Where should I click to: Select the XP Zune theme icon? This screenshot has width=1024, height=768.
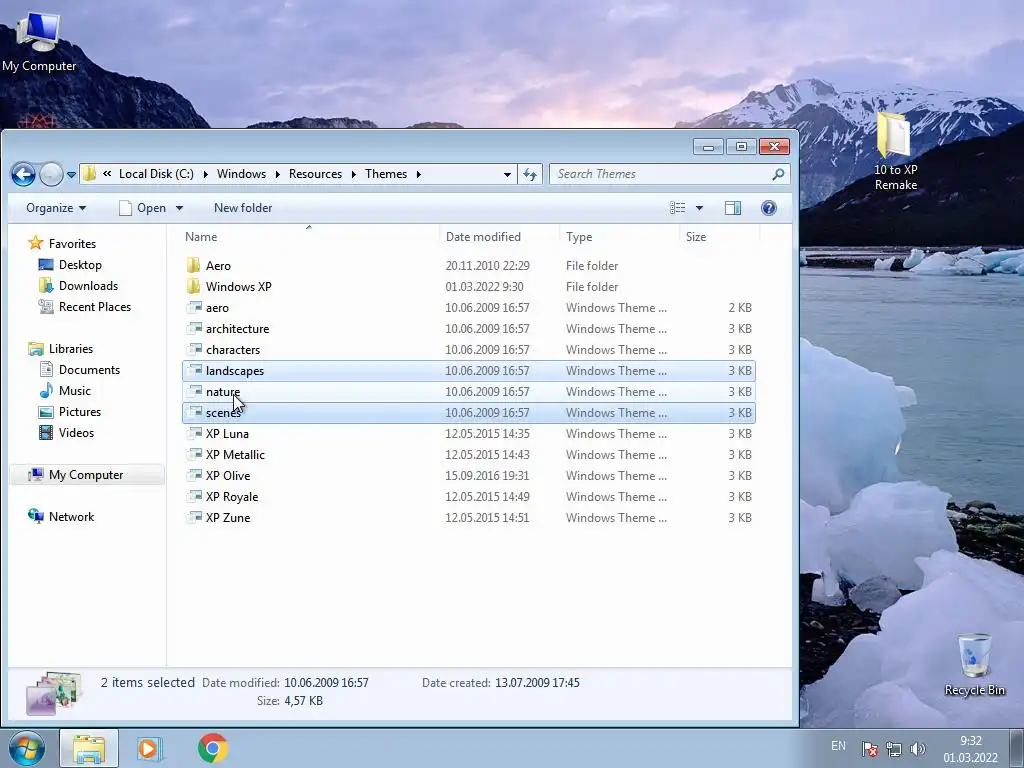pos(194,517)
